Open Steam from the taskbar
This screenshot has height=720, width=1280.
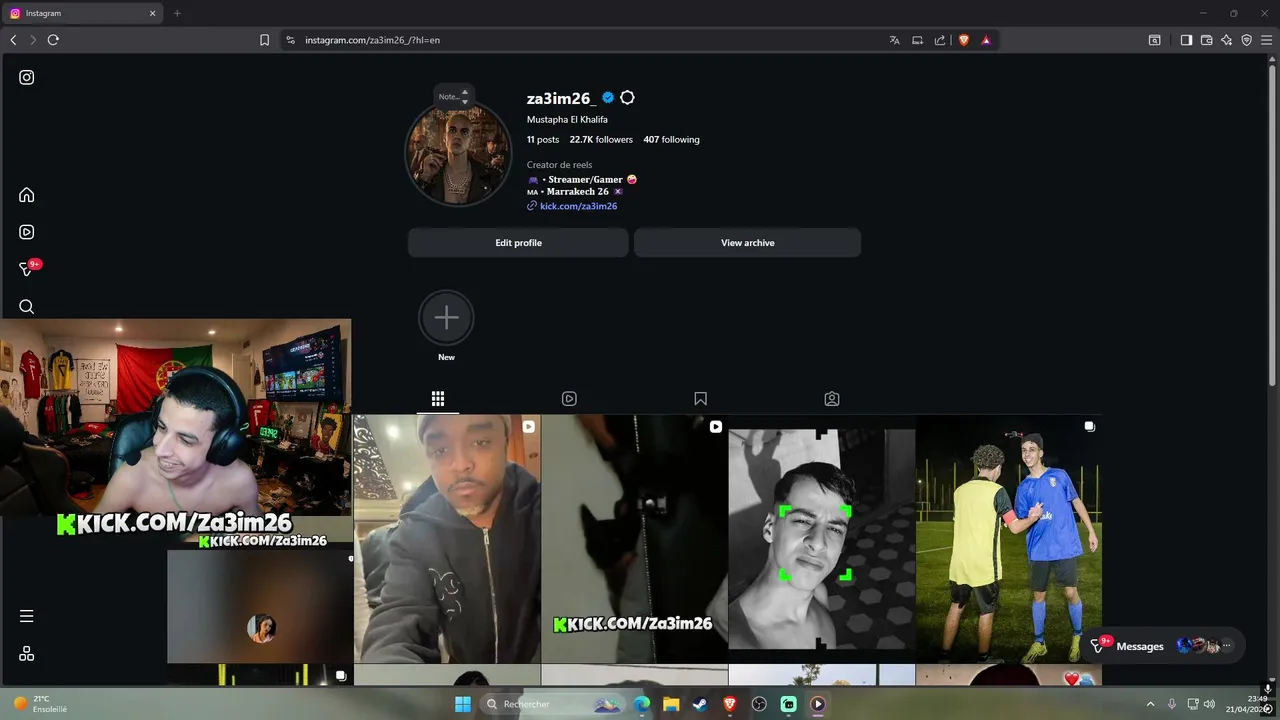(700, 704)
